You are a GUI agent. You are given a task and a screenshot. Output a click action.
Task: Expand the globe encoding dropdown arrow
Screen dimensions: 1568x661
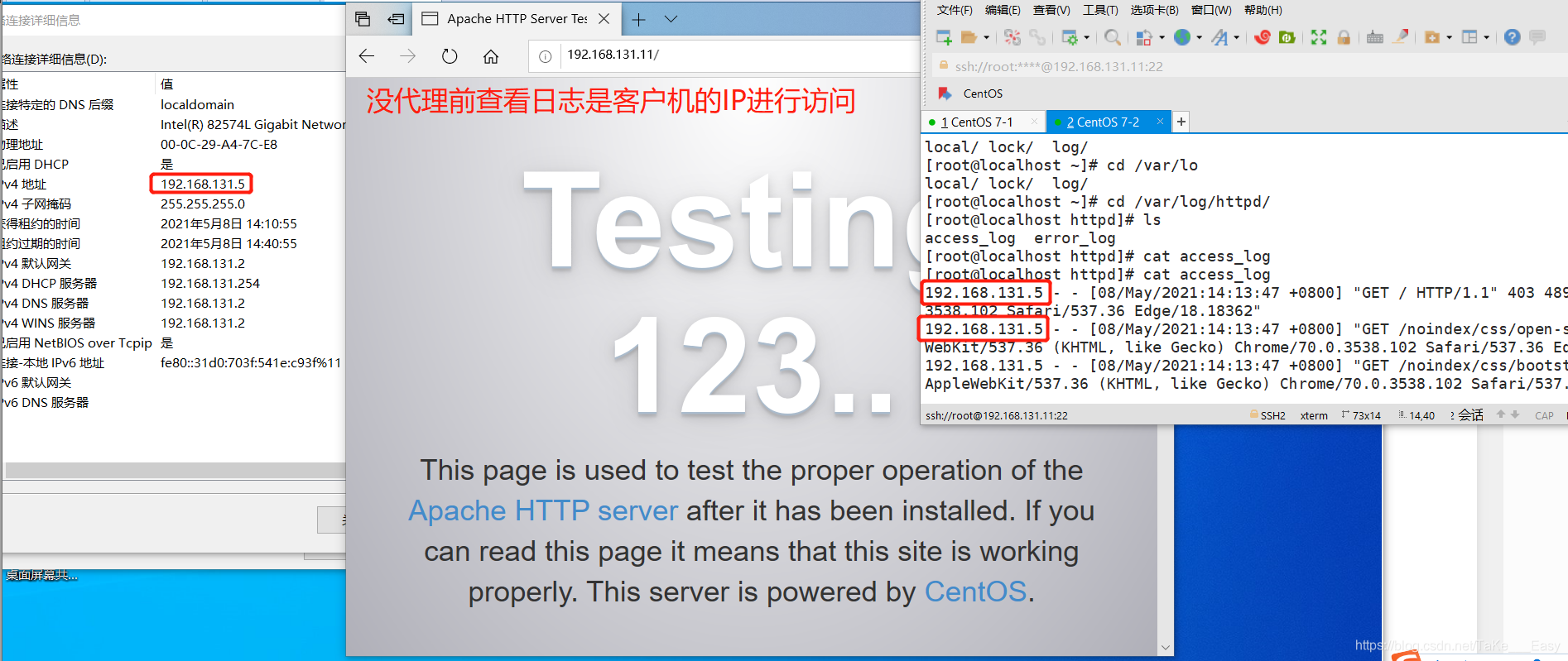1200,37
